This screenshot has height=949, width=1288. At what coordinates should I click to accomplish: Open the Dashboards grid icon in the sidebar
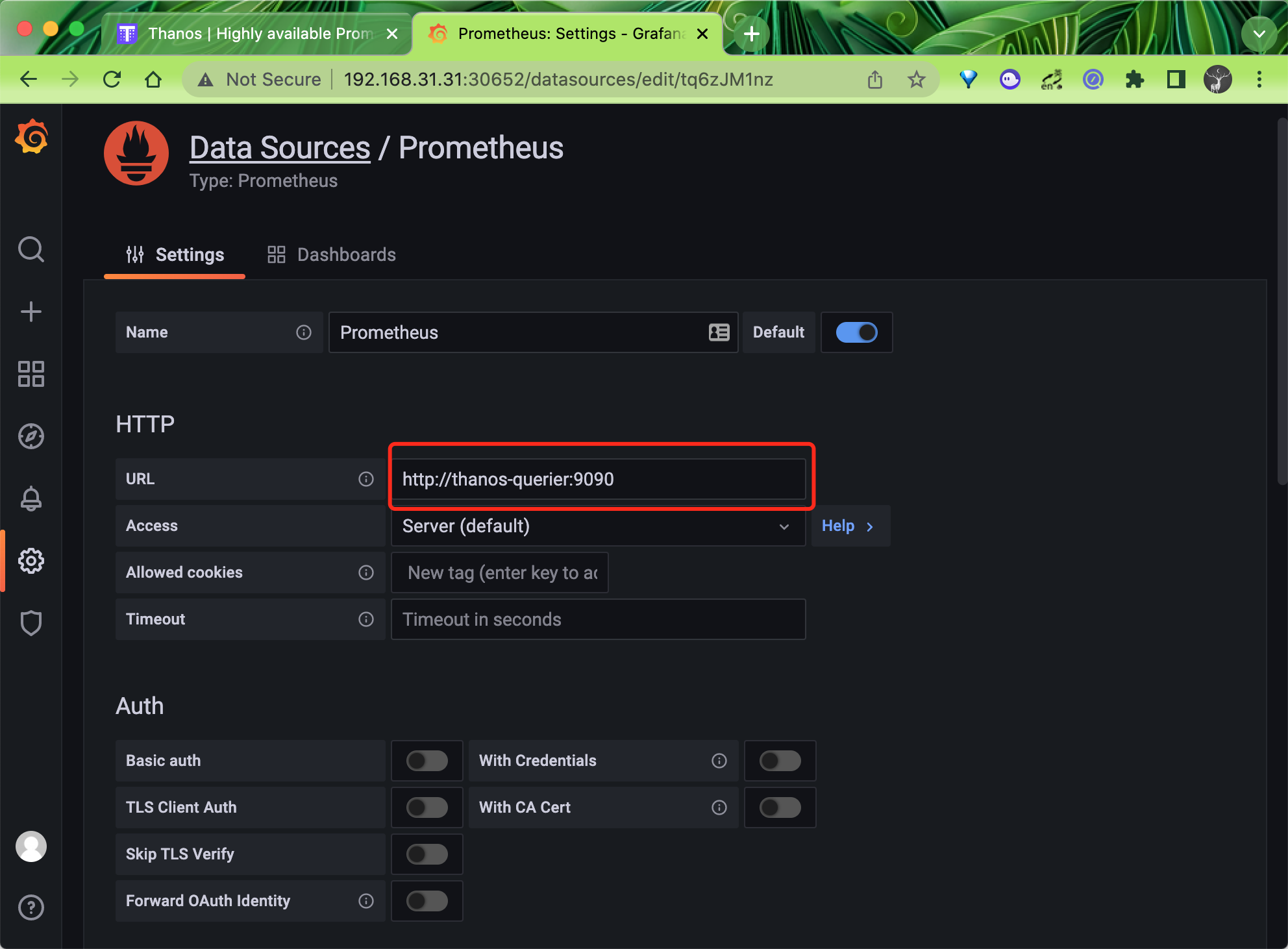tap(31, 374)
